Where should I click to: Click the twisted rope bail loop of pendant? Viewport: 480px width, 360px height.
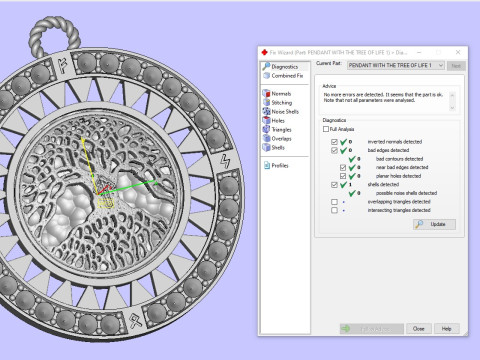click(x=54, y=36)
